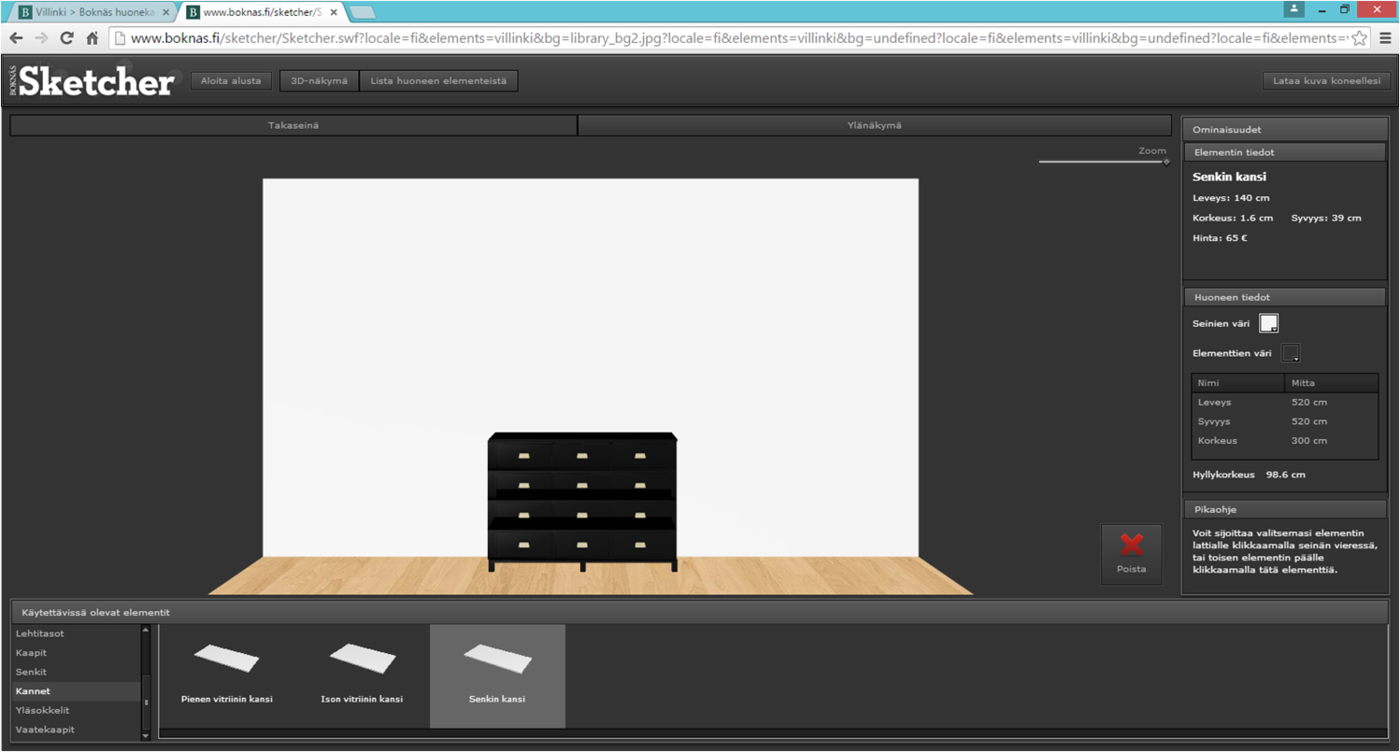
Task: Open the 3D-näkymä view
Action: [319, 81]
